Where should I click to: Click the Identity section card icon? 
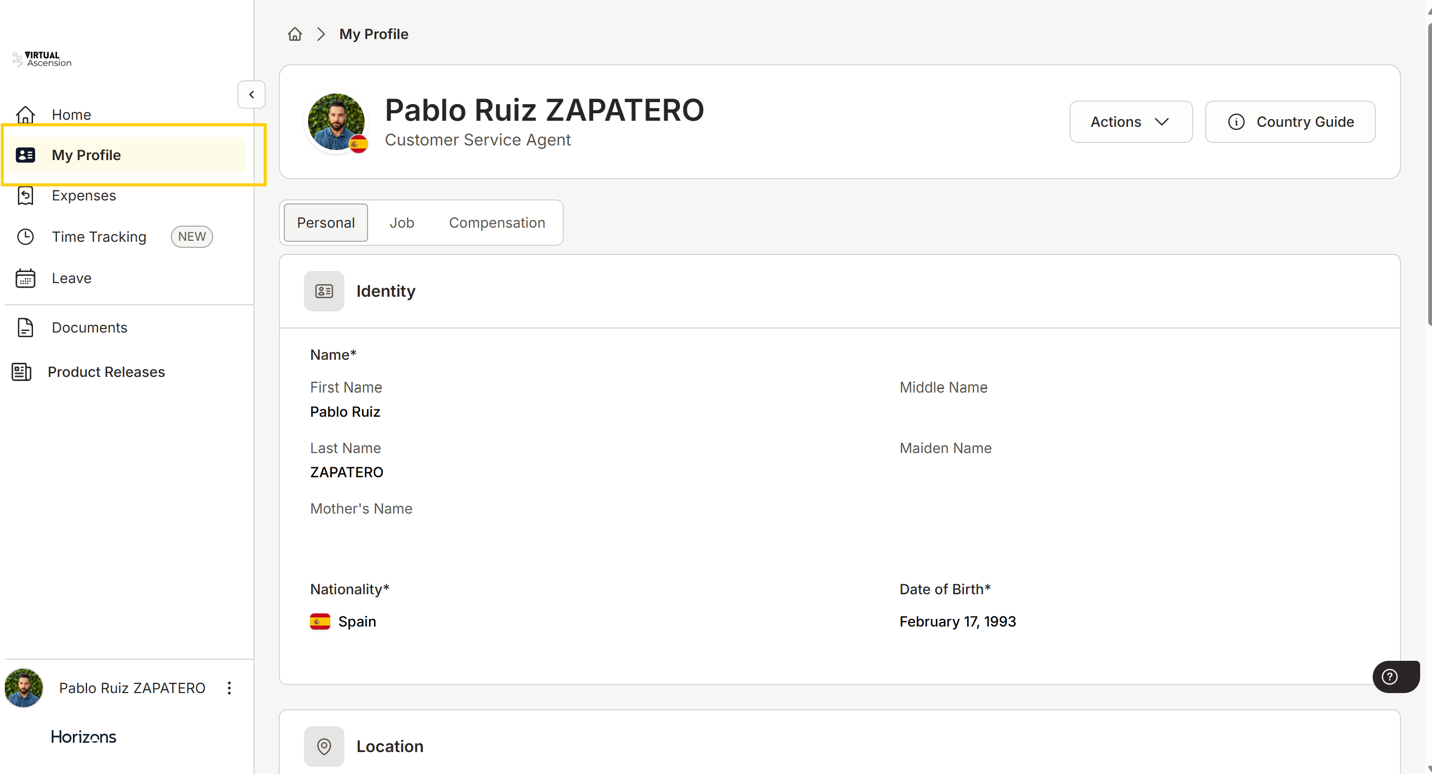pos(324,291)
